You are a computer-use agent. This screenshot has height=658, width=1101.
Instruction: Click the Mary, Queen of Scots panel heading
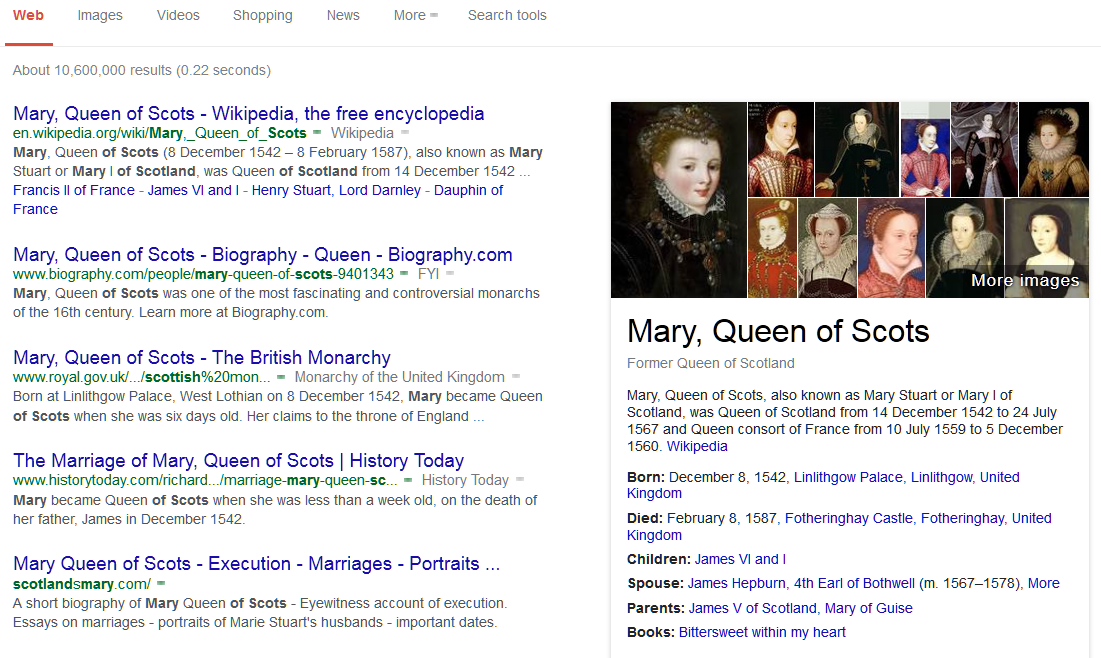[x=778, y=331]
